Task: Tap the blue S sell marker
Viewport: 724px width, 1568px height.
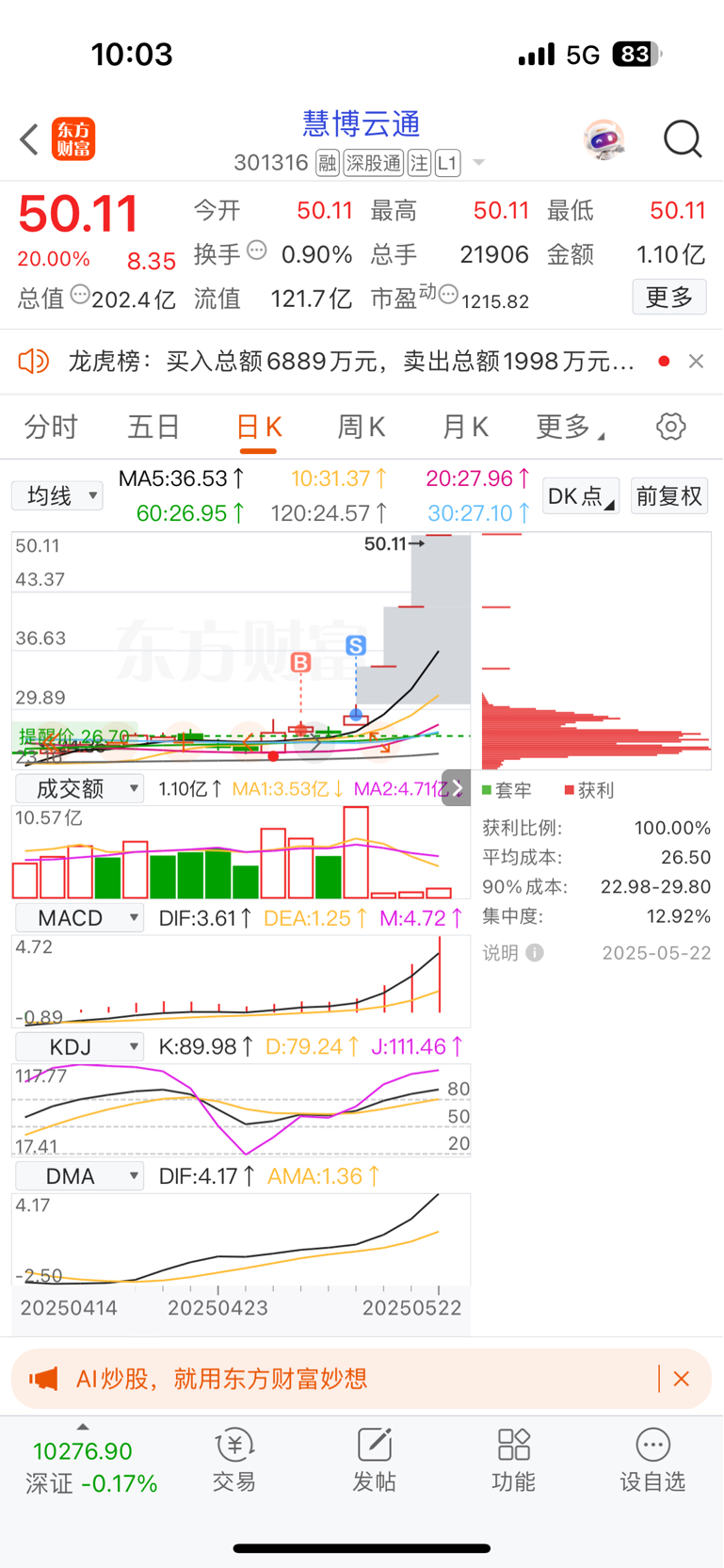Action: tap(356, 645)
